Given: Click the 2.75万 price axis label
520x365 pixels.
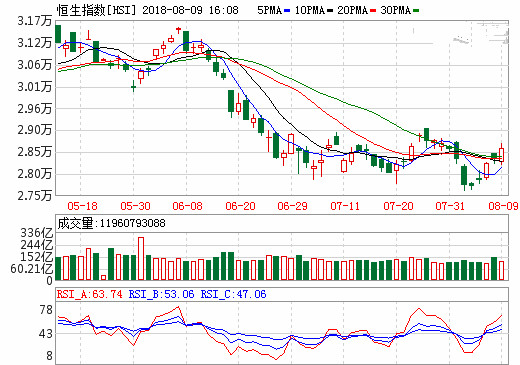Looking at the screenshot, I should coord(35,195).
